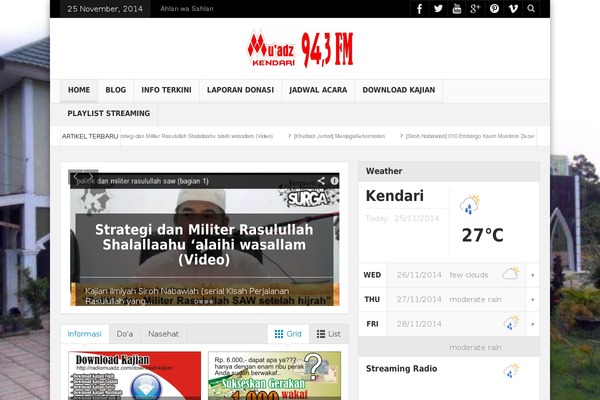Screen dimensions: 600x400
Task: Click the slider pagination dots
Action: [x=204, y=302]
